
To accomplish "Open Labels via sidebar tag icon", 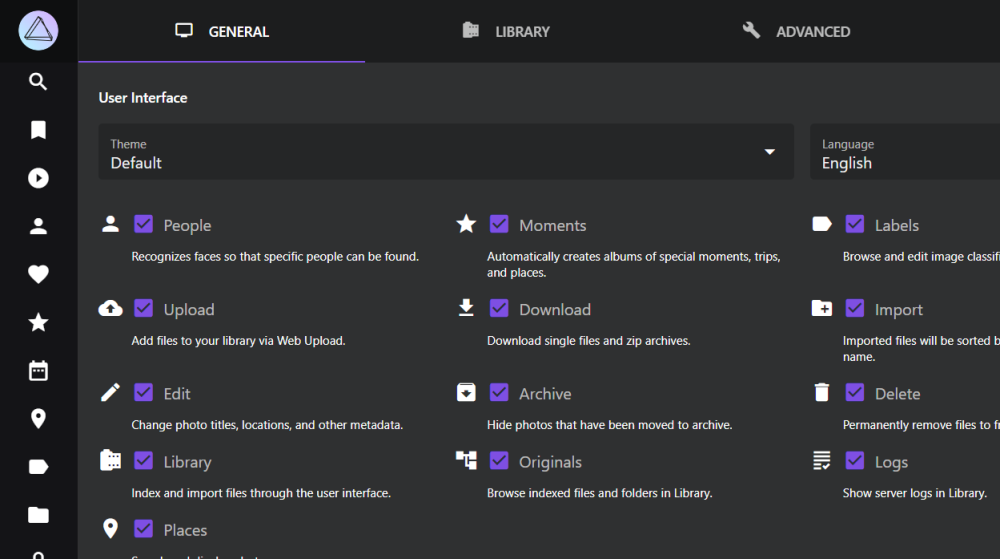I will [38, 467].
